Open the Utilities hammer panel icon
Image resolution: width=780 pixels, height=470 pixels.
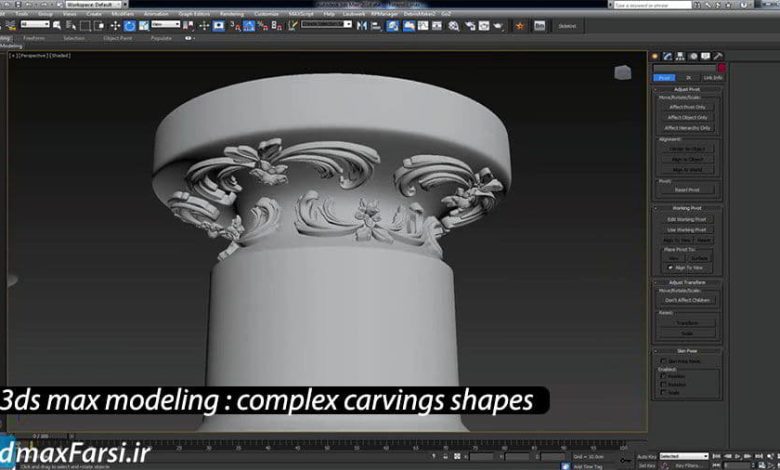pos(718,56)
